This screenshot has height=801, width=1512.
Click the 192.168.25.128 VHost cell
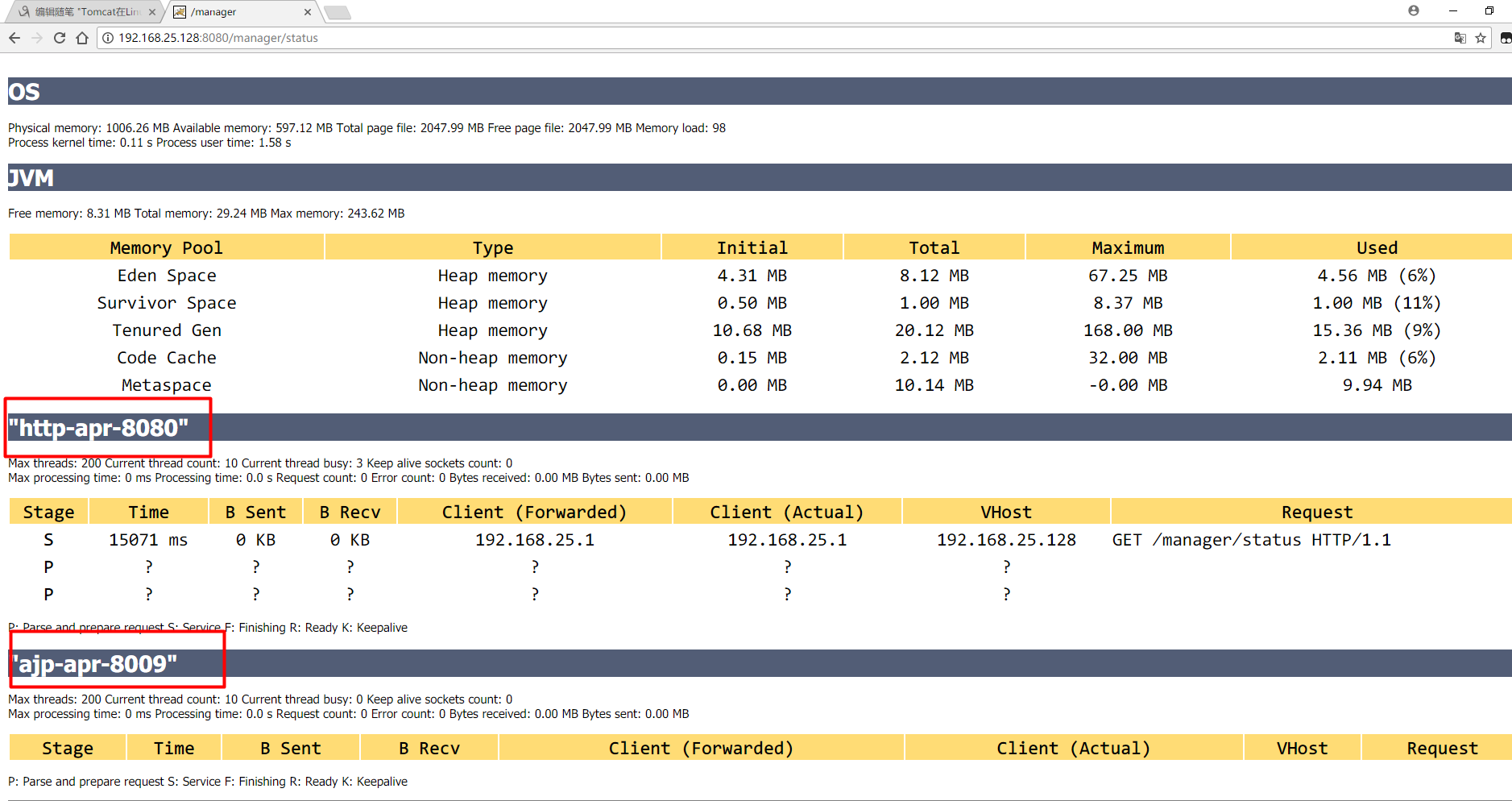pyautogui.click(x=1006, y=540)
